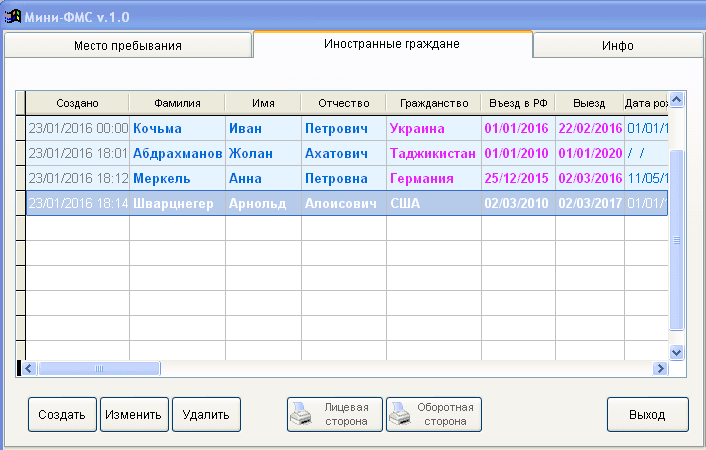Click the name cell Арнольд
Viewport: 706px width, 450px height.
[x=263, y=203]
